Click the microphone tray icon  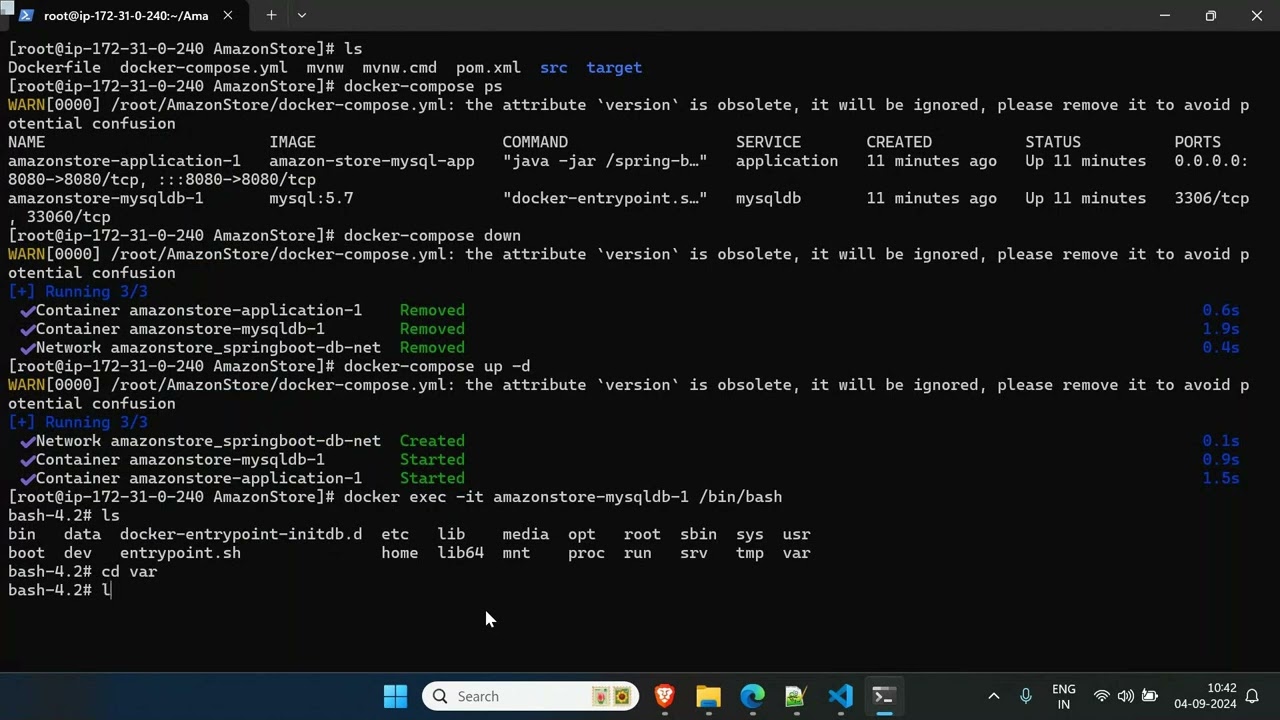click(1025, 696)
